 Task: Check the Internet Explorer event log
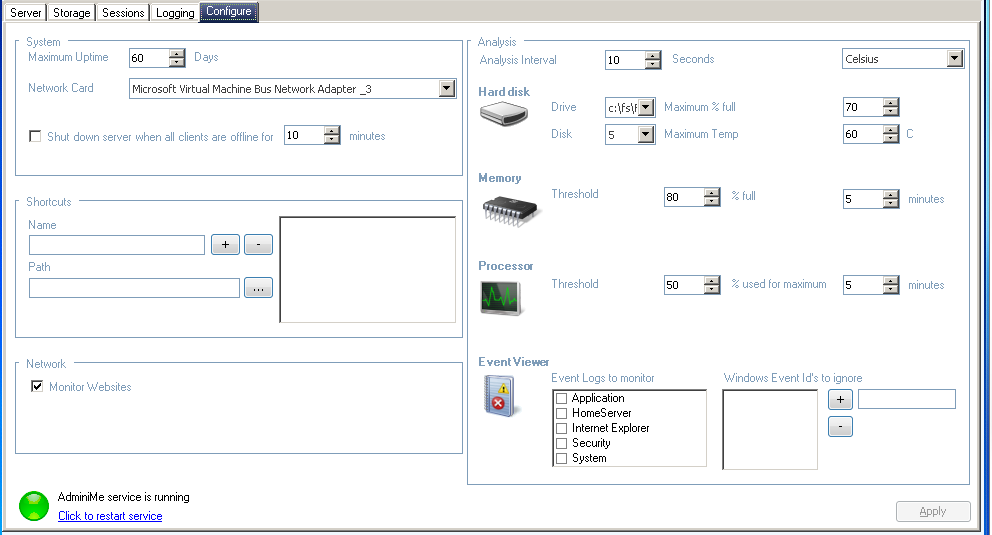click(x=561, y=428)
